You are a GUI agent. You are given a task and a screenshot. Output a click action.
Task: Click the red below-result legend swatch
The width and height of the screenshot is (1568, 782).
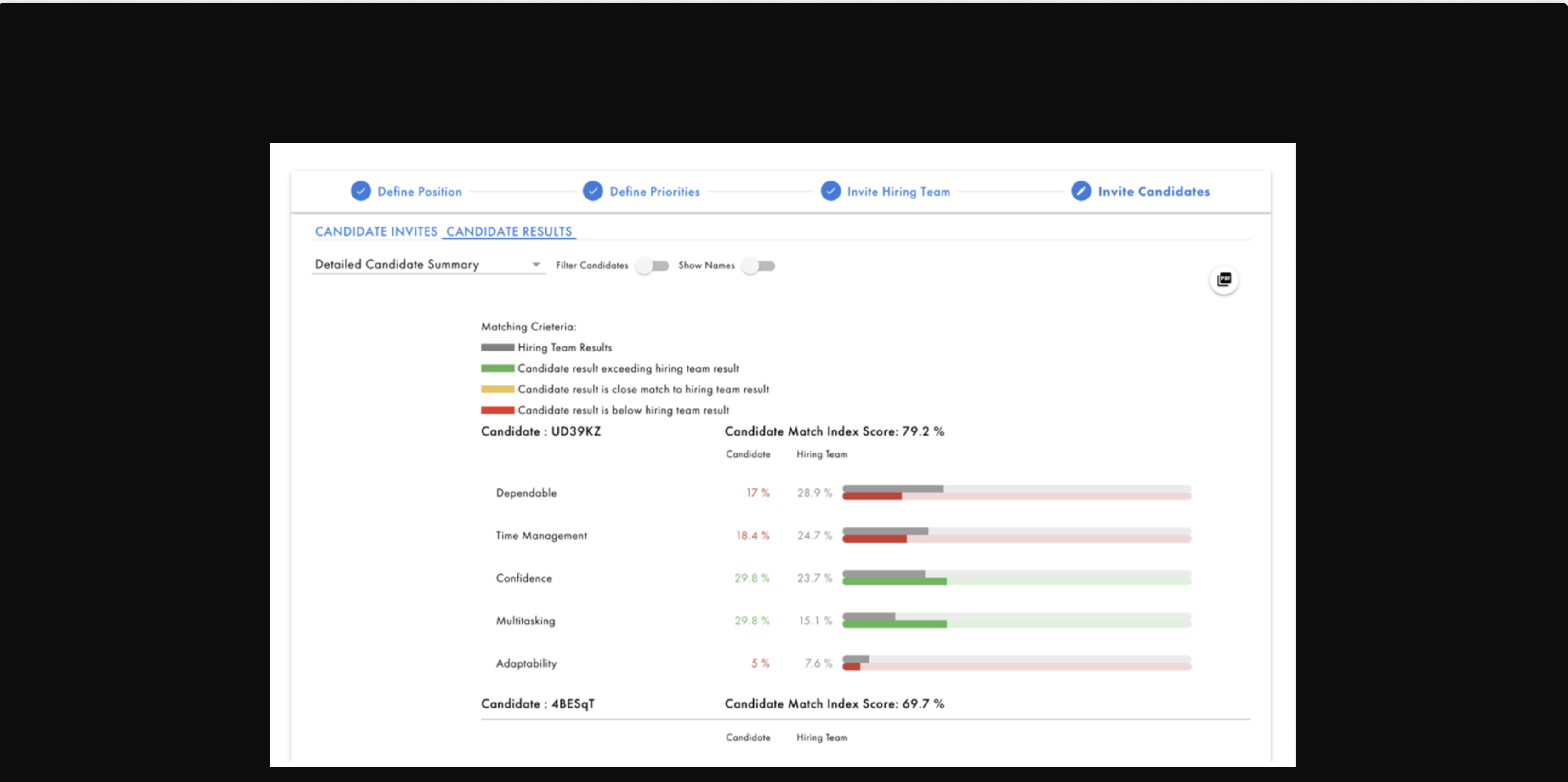[497, 410]
